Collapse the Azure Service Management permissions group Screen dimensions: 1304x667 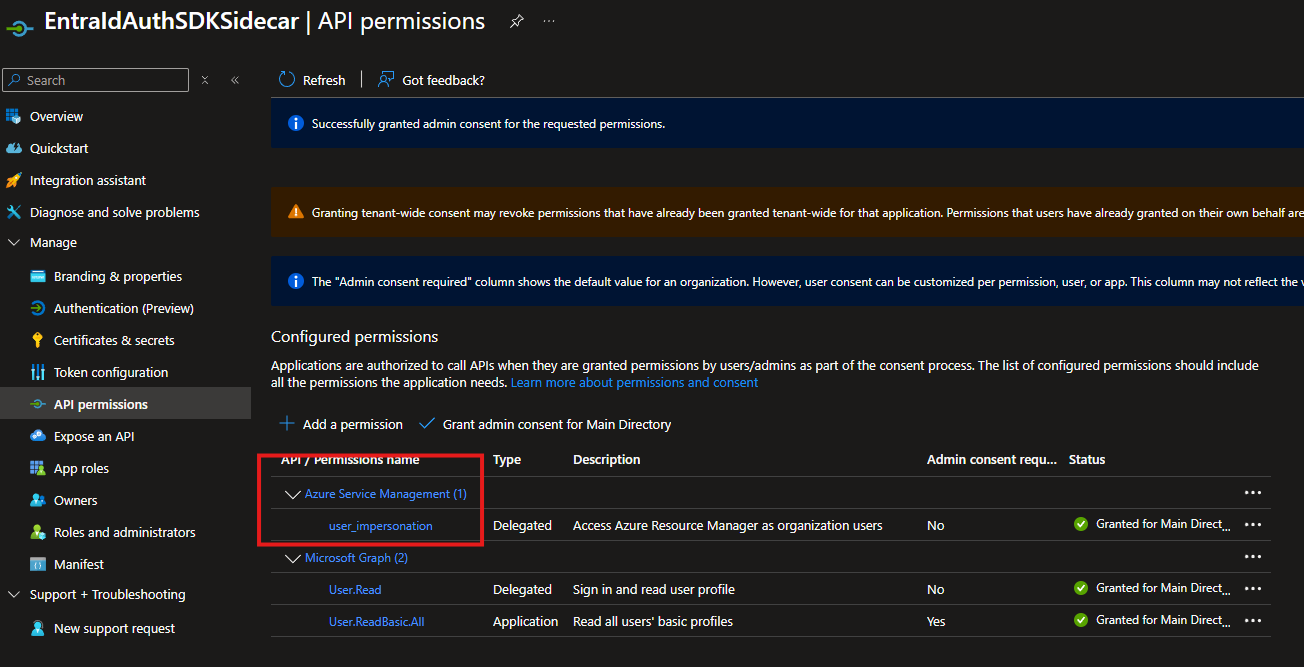[x=293, y=494]
